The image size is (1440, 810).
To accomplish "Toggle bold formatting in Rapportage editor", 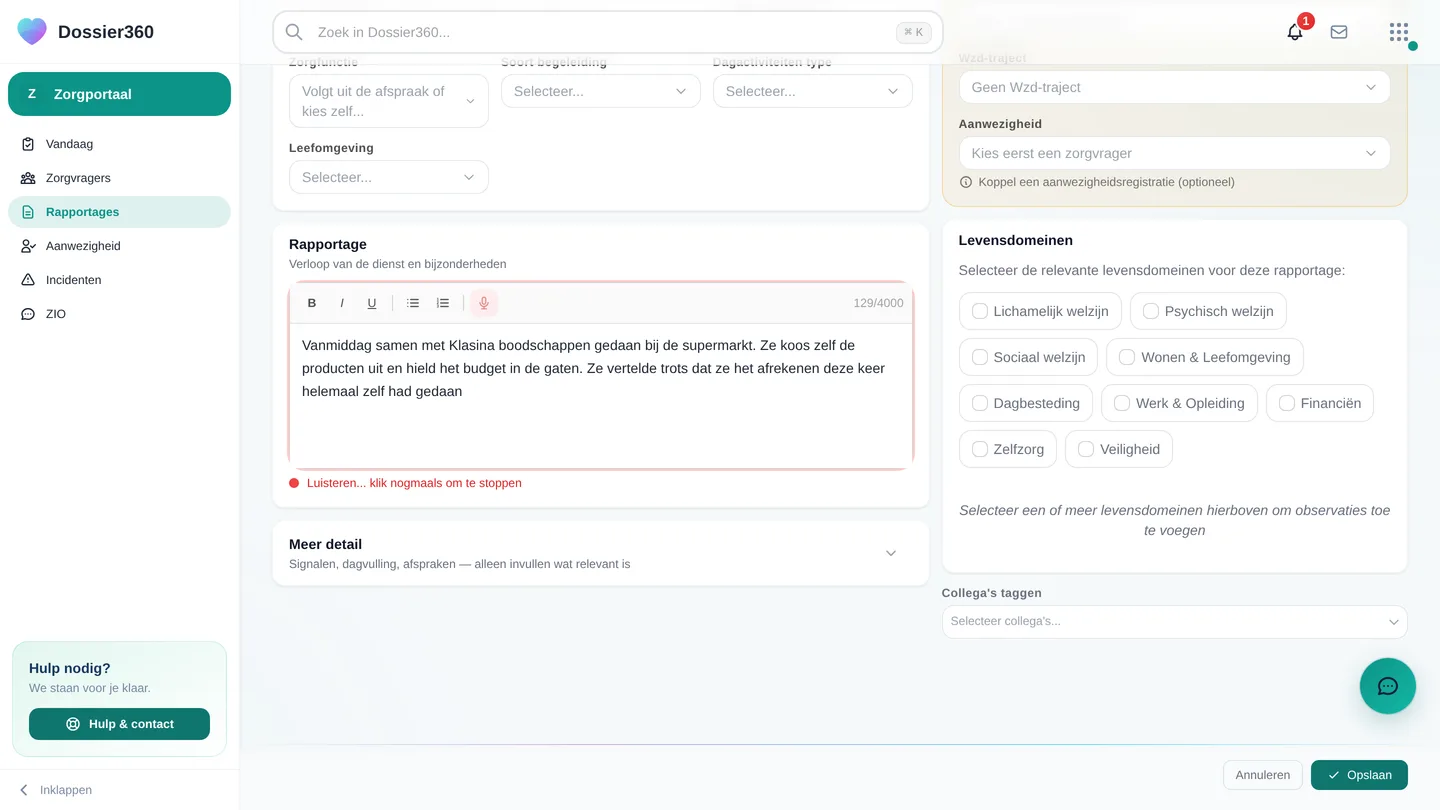I will [312, 303].
